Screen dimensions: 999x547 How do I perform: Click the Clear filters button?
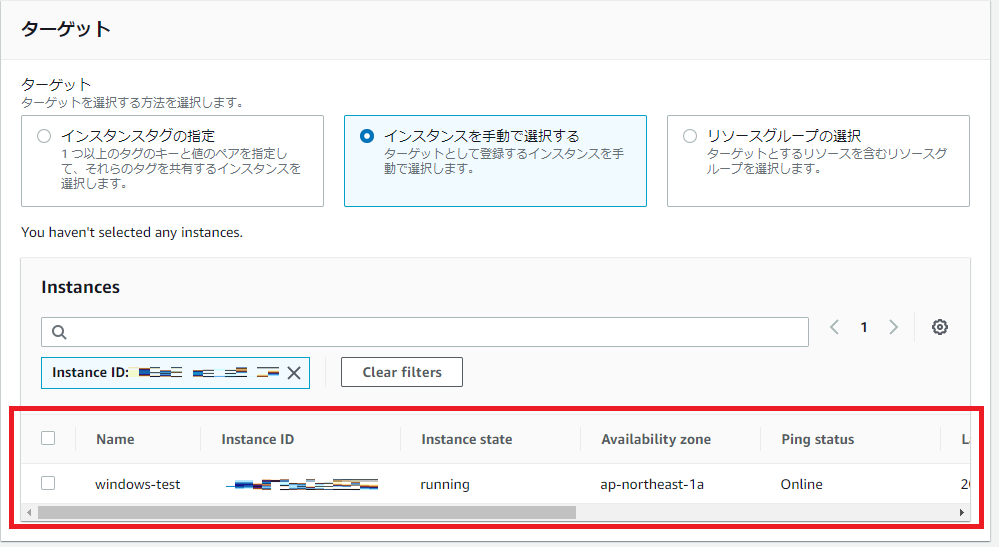pyautogui.click(x=402, y=372)
